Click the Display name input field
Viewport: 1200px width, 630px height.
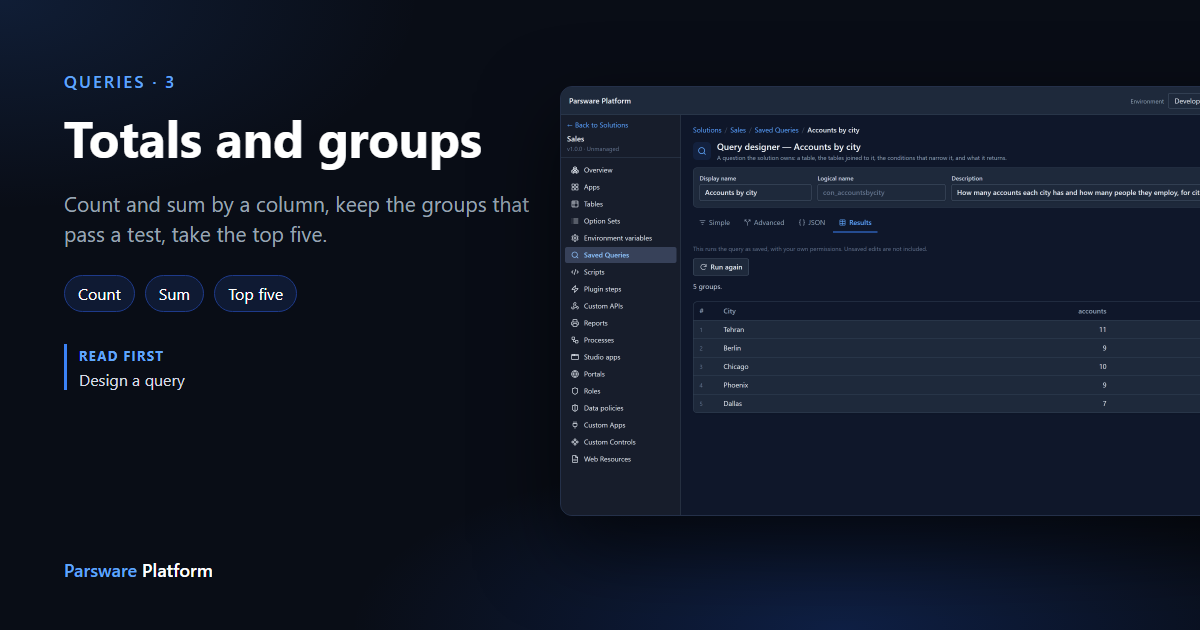[755, 193]
